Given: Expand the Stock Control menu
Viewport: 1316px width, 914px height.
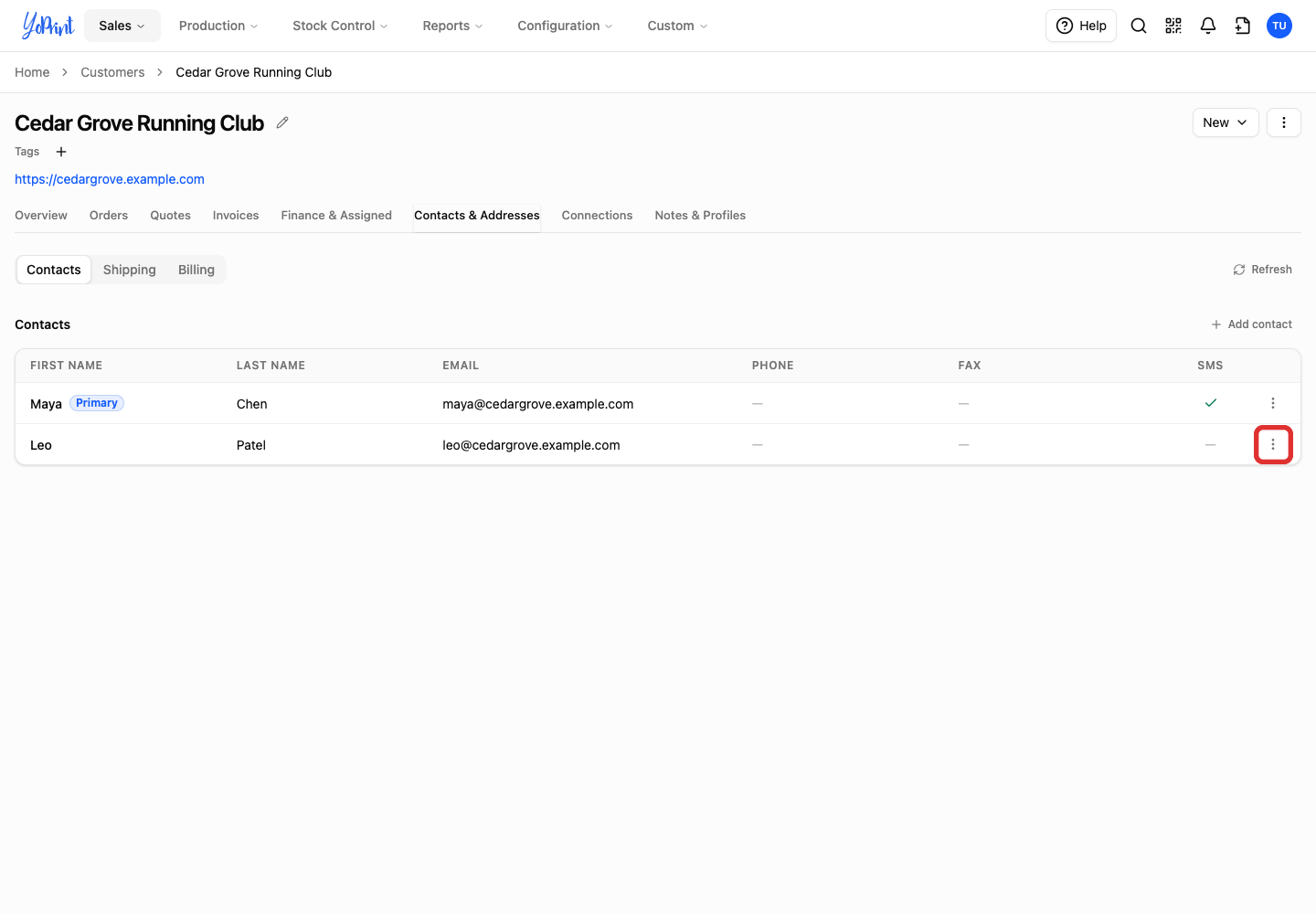Looking at the screenshot, I should pos(340,26).
